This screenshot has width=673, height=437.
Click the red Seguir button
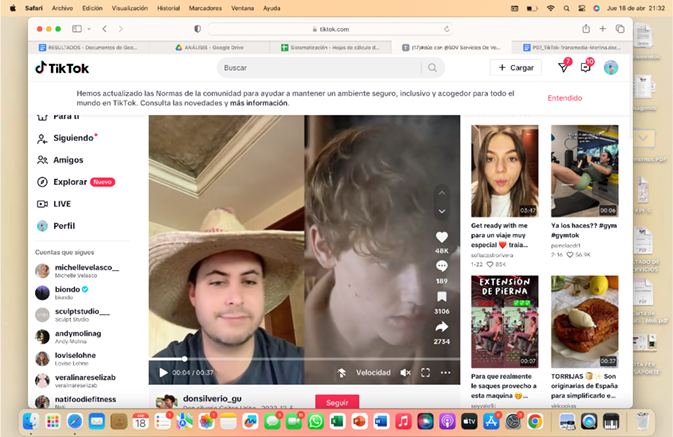click(x=337, y=402)
